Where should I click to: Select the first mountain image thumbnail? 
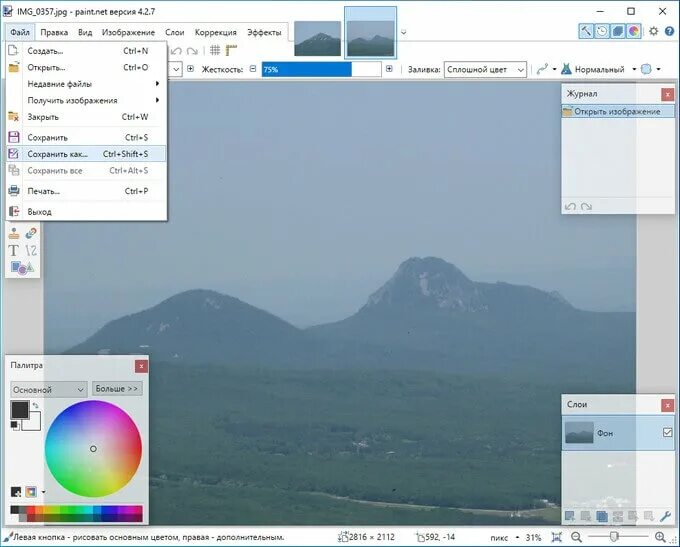[x=317, y=38]
